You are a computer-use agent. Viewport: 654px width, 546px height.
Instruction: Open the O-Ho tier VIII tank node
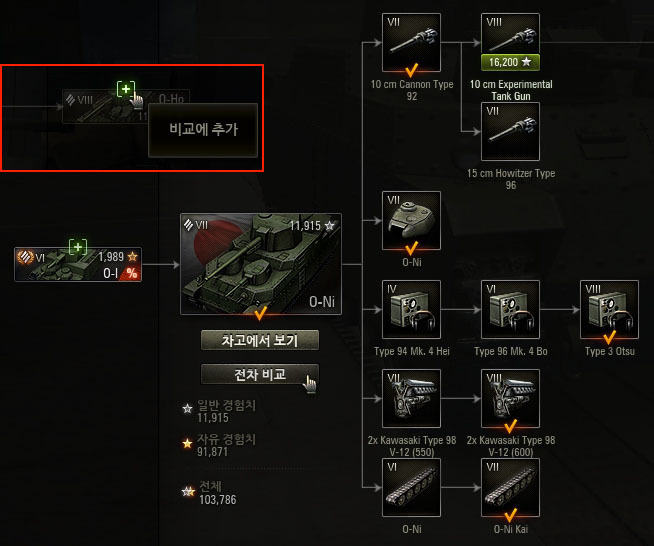point(126,106)
